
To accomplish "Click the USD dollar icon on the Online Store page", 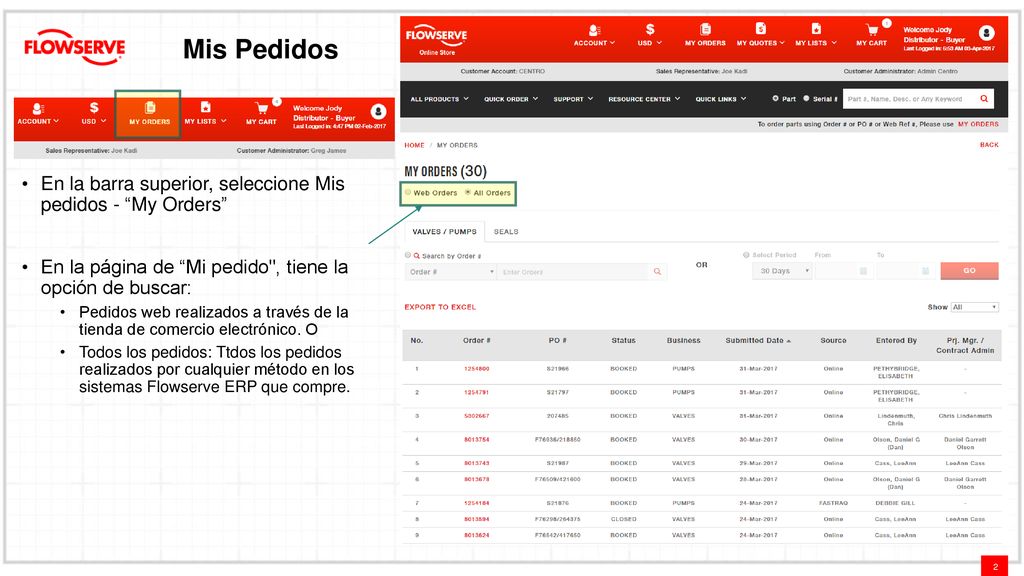I will 650,29.
